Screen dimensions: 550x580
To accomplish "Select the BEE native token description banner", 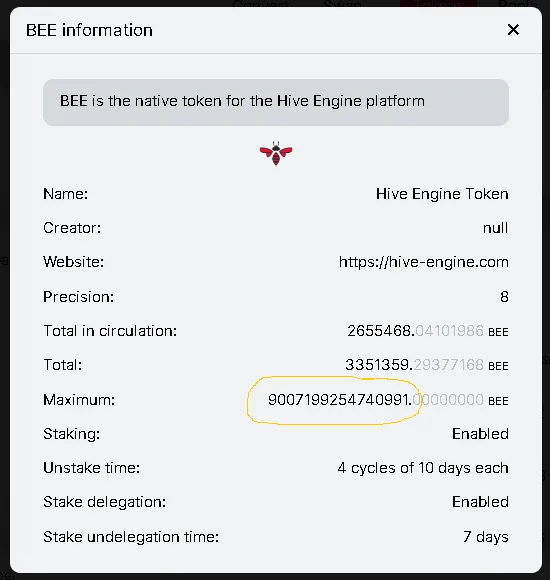I will coord(276,102).
